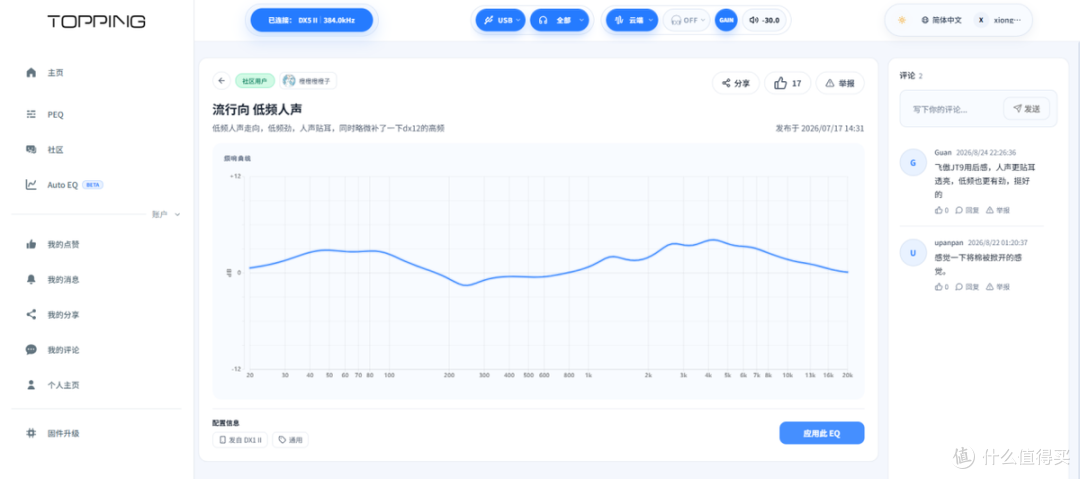Image resolution: width=1080 pixels, height=479 pixels.
Task: Click the person icon beside 个人主页
Action: [x=30, y=385]
